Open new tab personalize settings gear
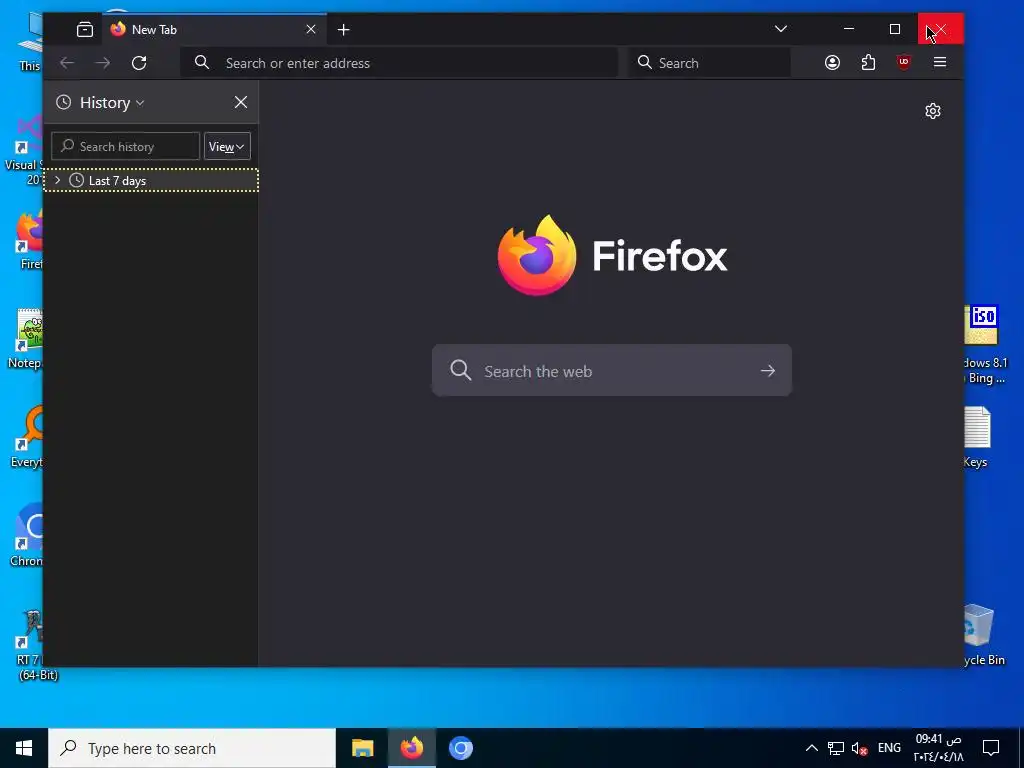The image size is (1024, 768). (933, 111)
